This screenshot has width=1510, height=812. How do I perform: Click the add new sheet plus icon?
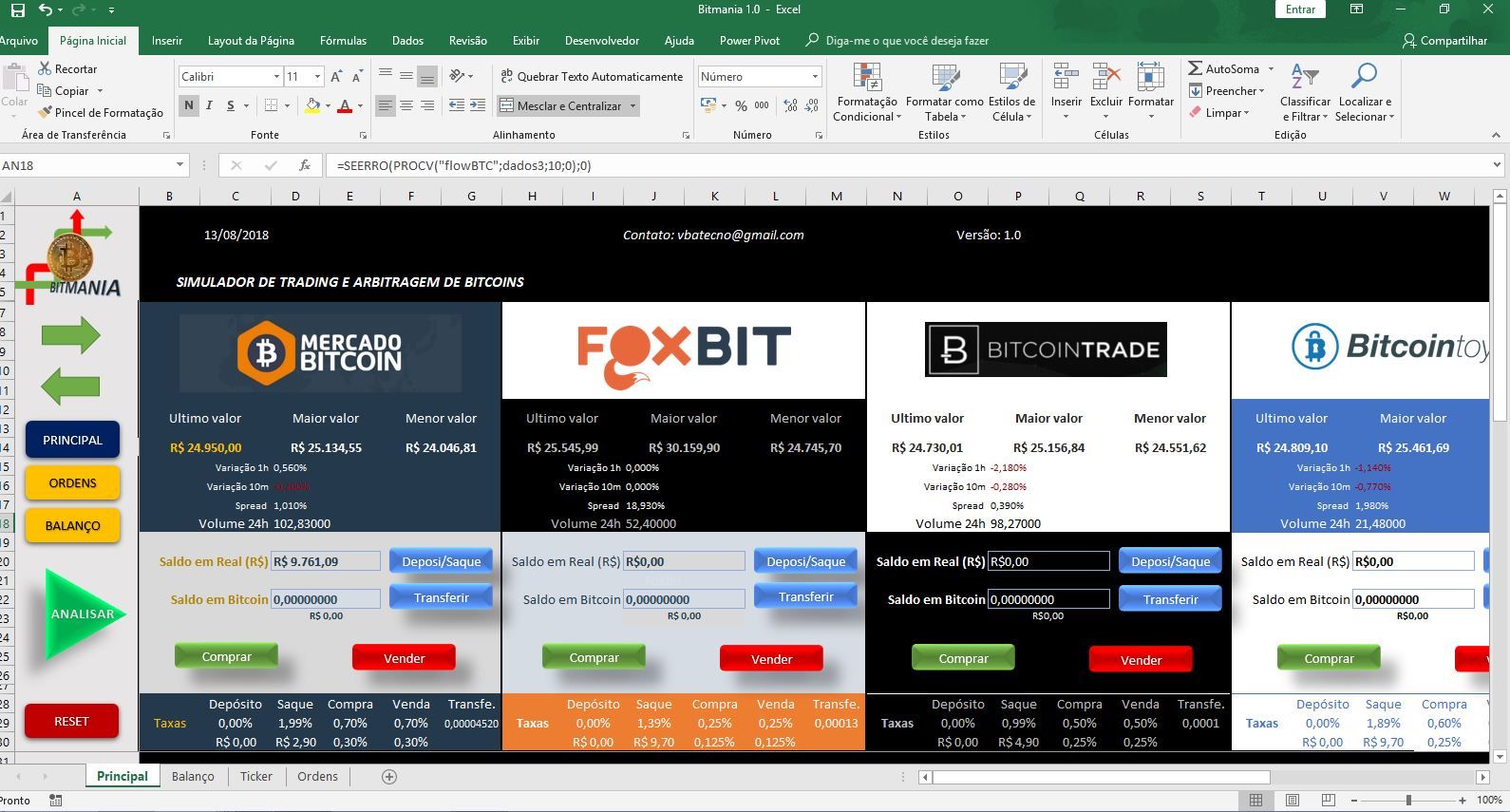[x=388, y=776]
